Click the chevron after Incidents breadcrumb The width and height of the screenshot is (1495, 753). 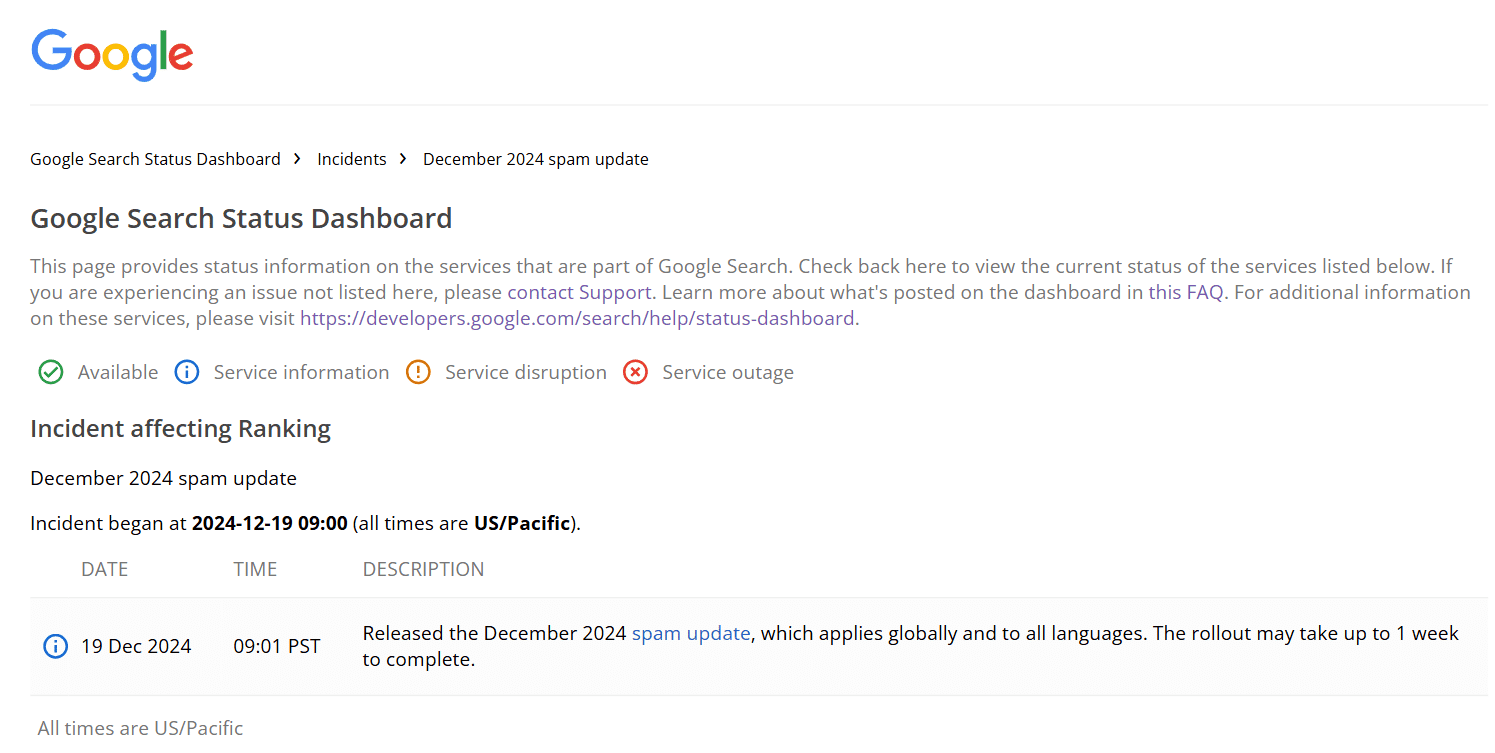[402, 158]
